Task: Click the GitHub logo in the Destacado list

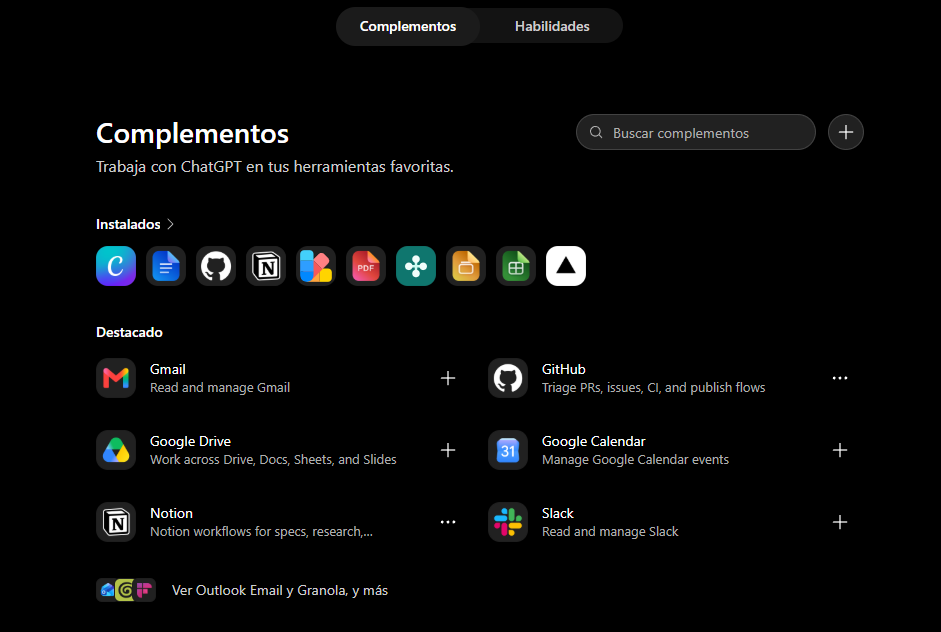Action: pos(508,378)
